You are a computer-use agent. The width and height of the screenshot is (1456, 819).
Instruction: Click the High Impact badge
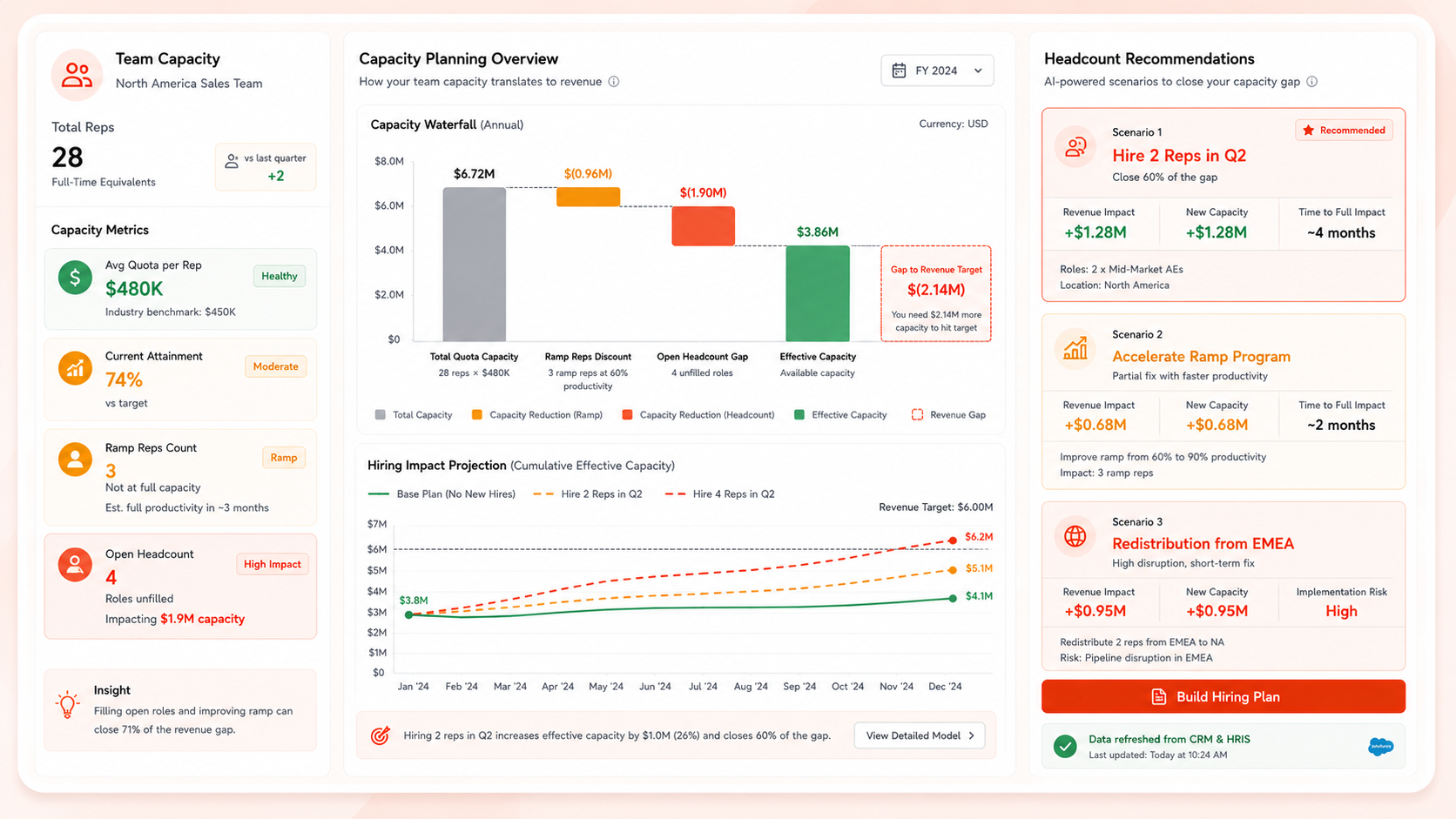273,564
